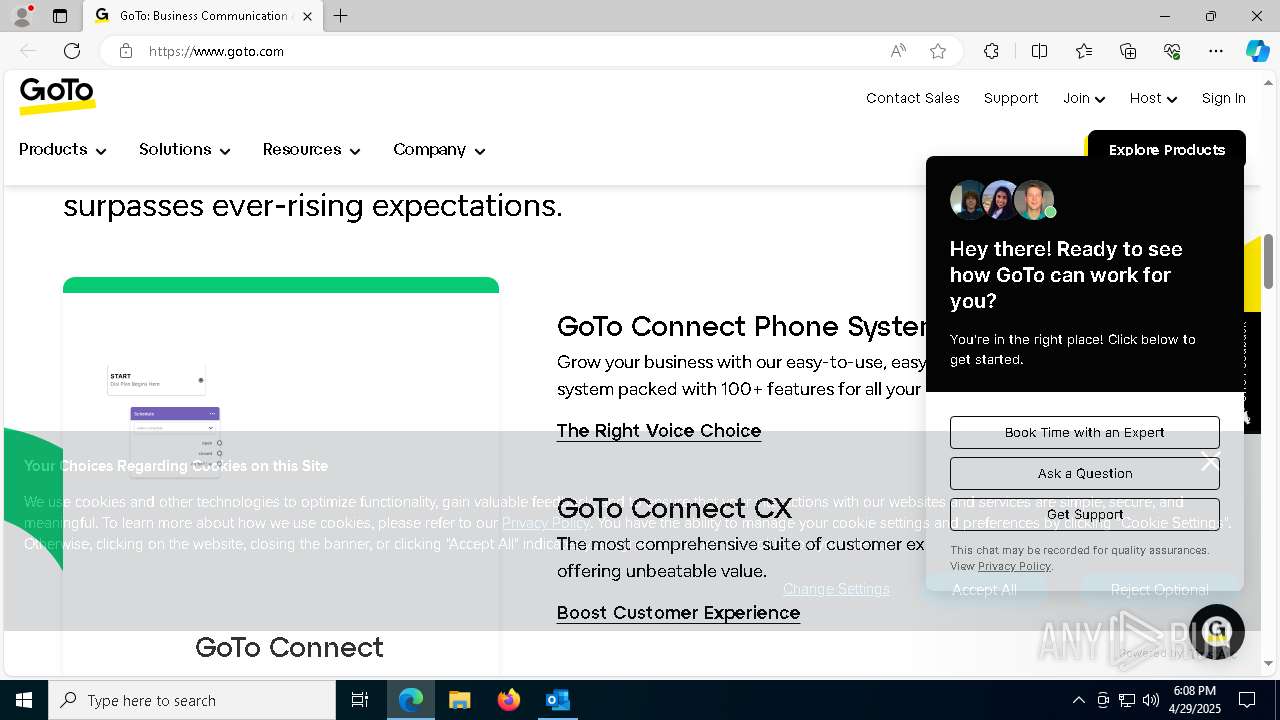This screenshot has width=1280, height=720.
Task: Click the page vertical scrollbar thumb
Action: click(x=1269, y=260)
